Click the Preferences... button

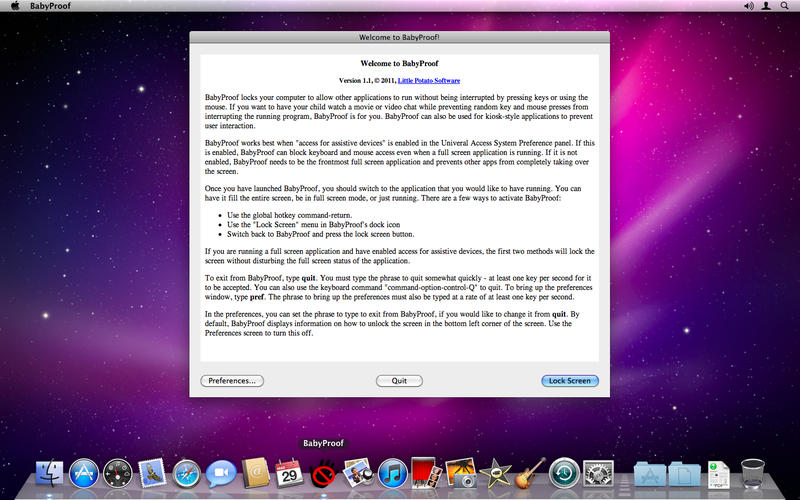click(x=232, y=381)
